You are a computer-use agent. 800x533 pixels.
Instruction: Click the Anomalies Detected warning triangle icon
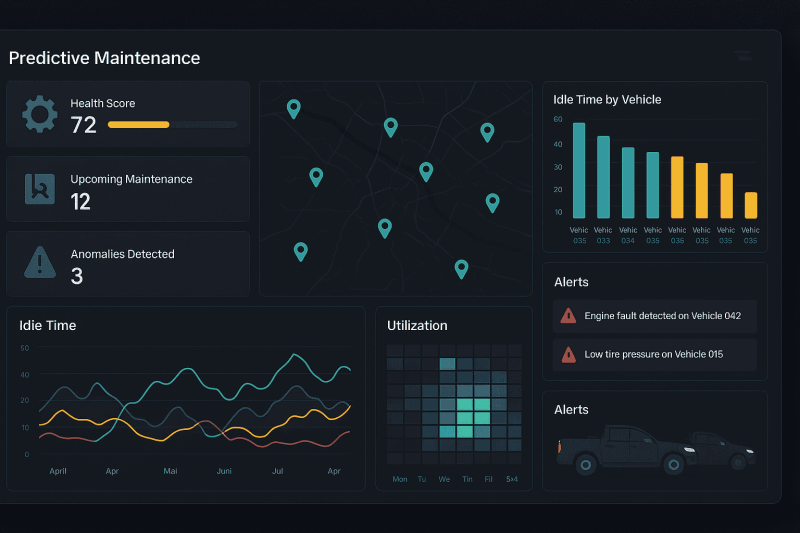point(40,262)
